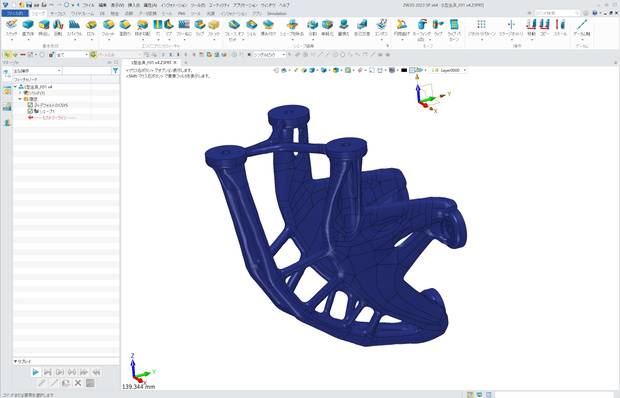
Task: Select the スケッチ (Sketch) tool
Action: [x=11, y=28]
